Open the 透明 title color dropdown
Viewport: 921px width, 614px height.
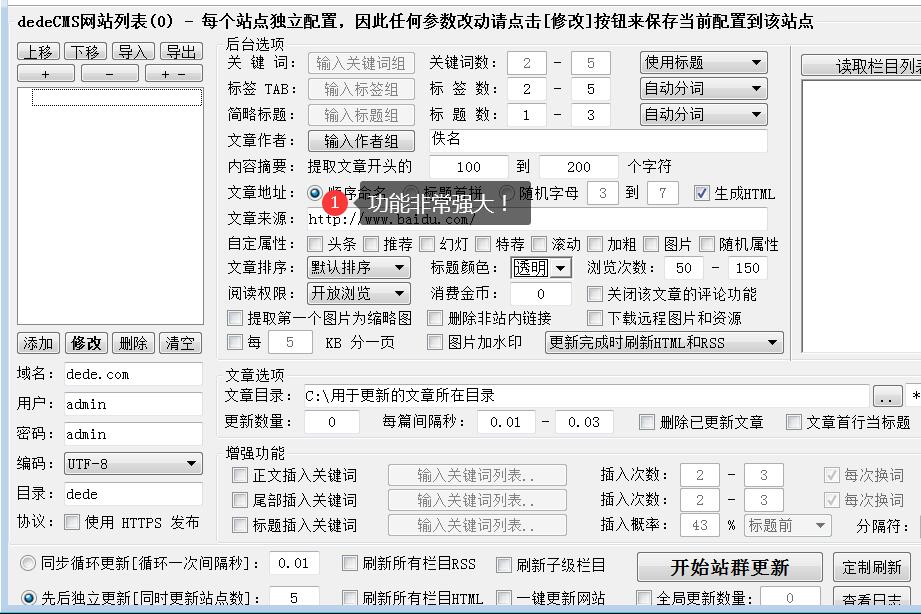pyautogui.click(x=541, y=268)
